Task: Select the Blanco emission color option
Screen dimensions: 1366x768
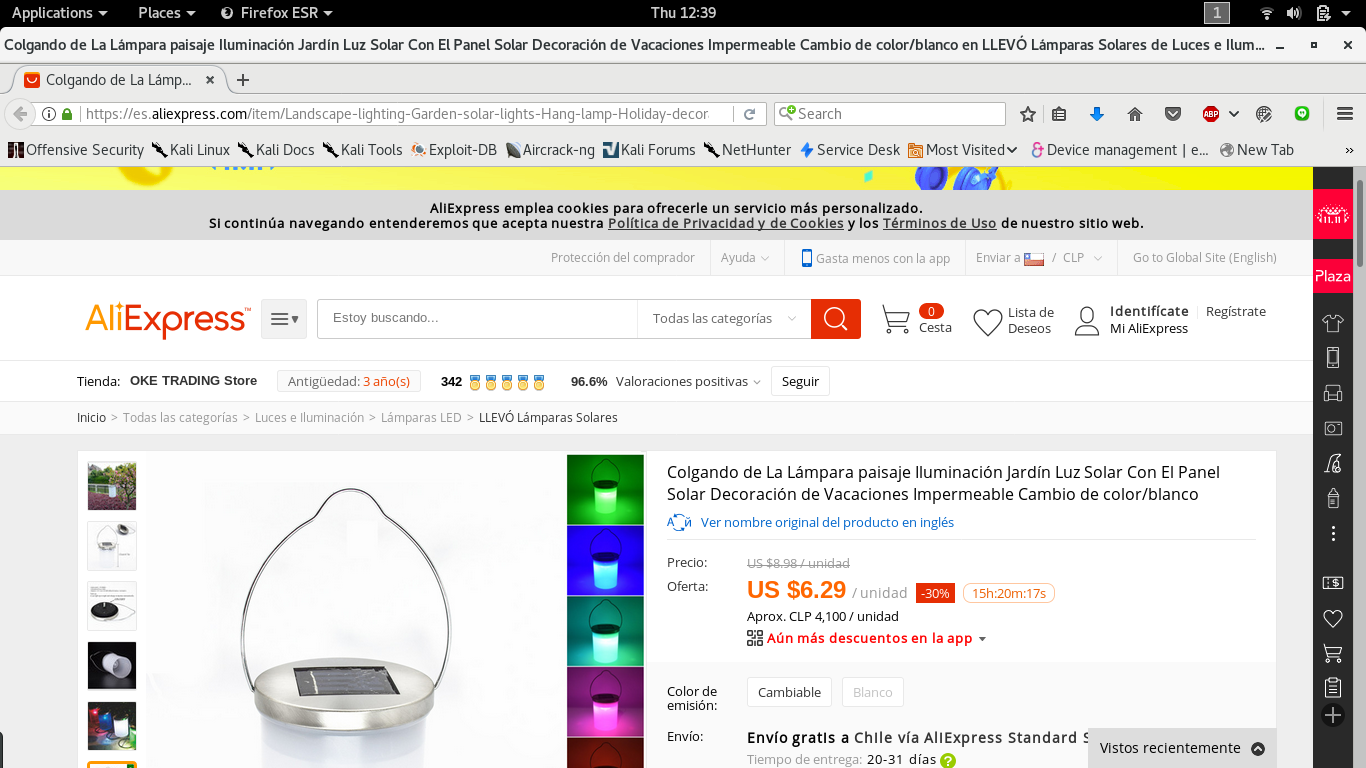Action: 872,692
